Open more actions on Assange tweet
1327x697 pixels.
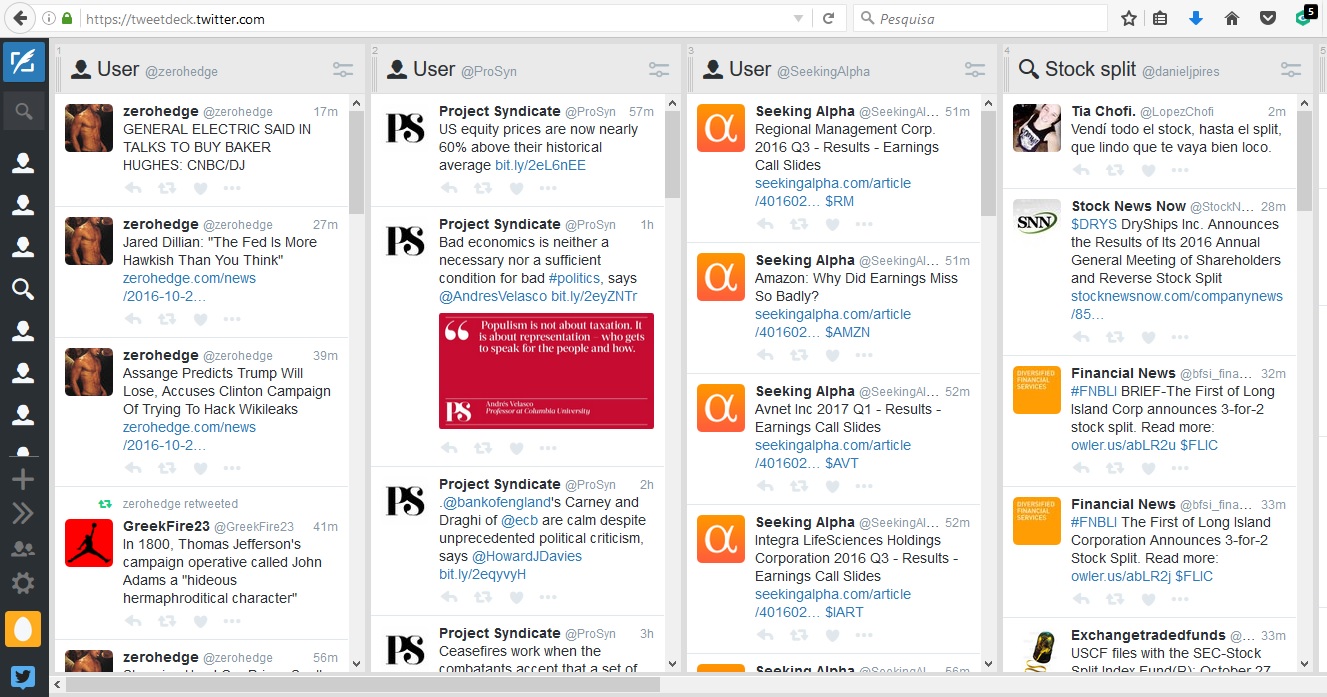pos(232,468)
